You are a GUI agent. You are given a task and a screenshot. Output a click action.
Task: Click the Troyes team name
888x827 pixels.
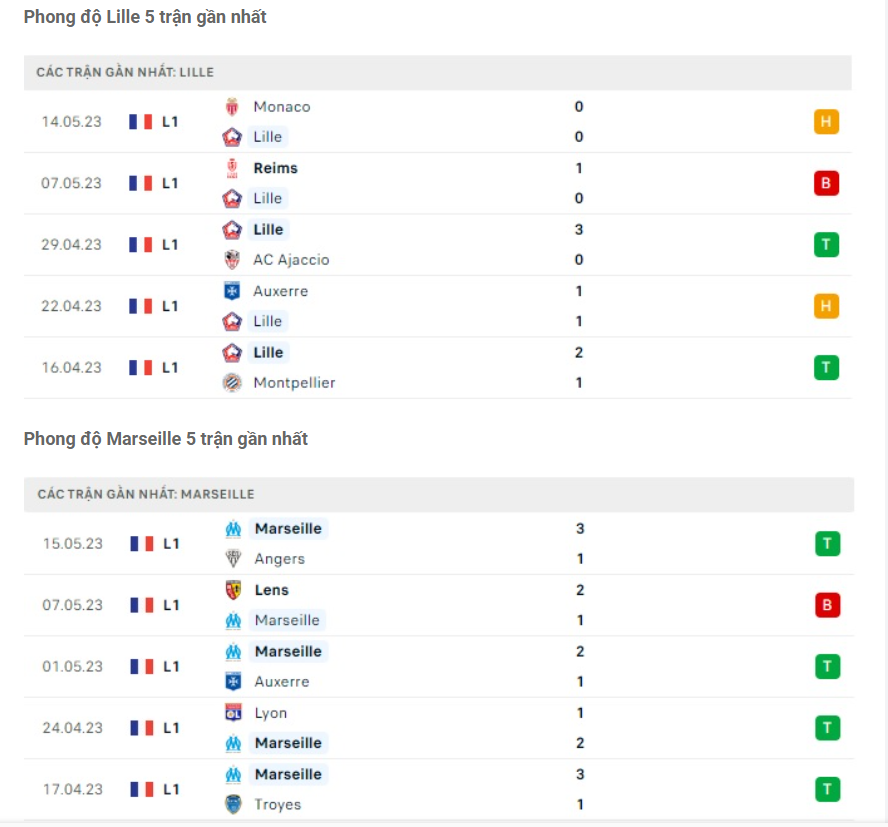(x=276, y=804)
